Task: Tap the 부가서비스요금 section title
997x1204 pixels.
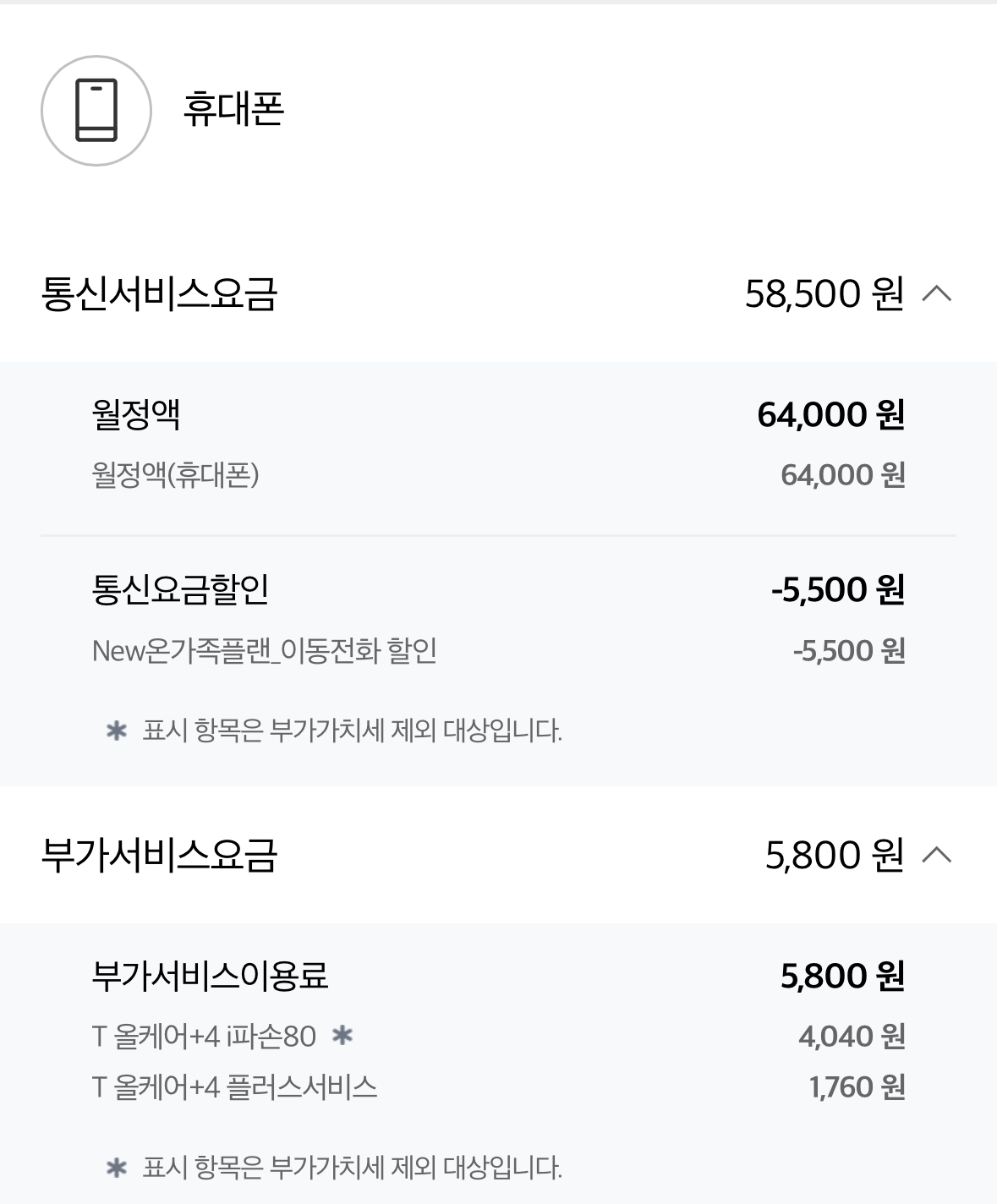Action: 159,855
